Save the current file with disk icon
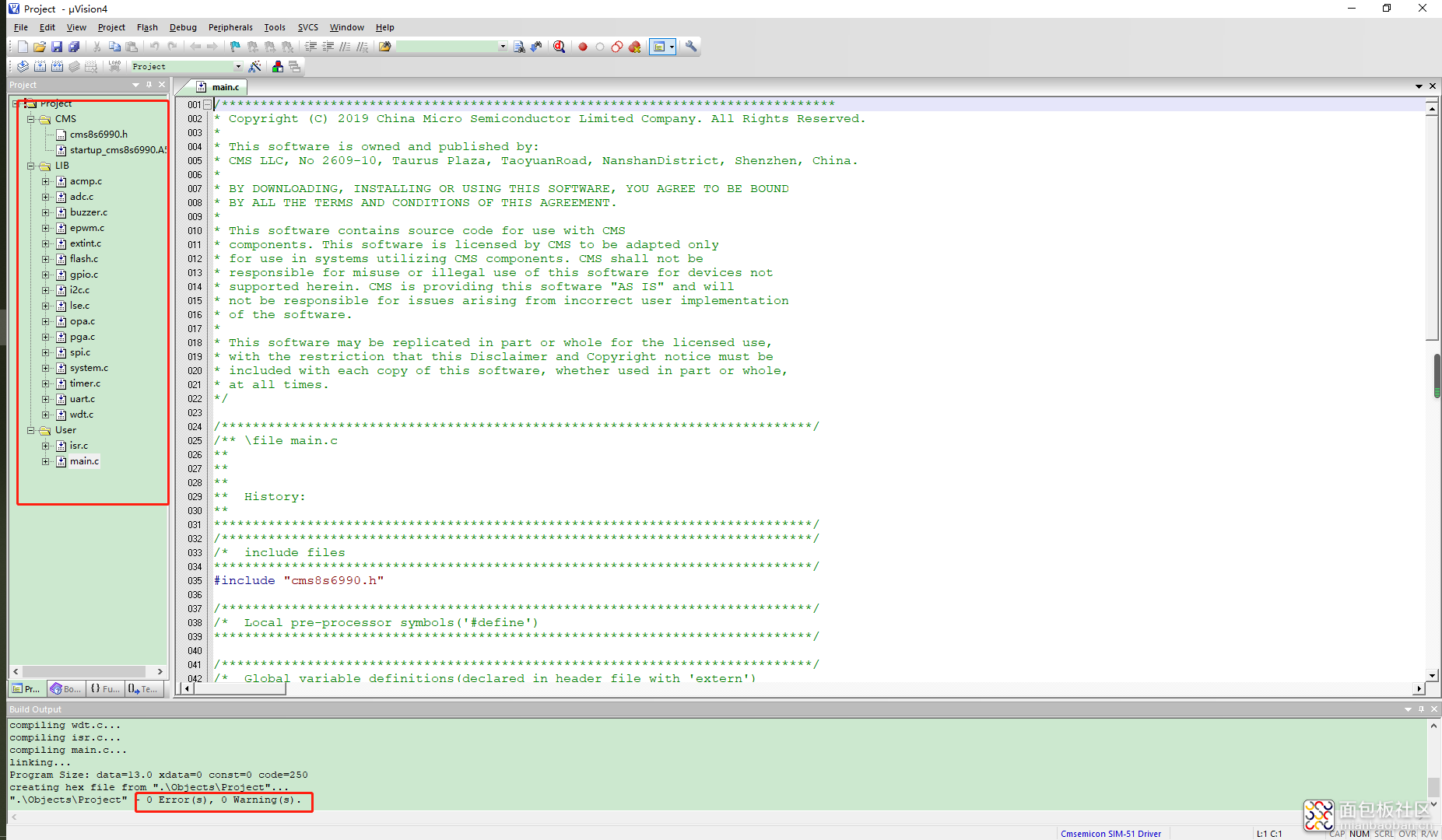Image resolution: width=1442 pixels, height=840 pixels. [x=57, y=47]
